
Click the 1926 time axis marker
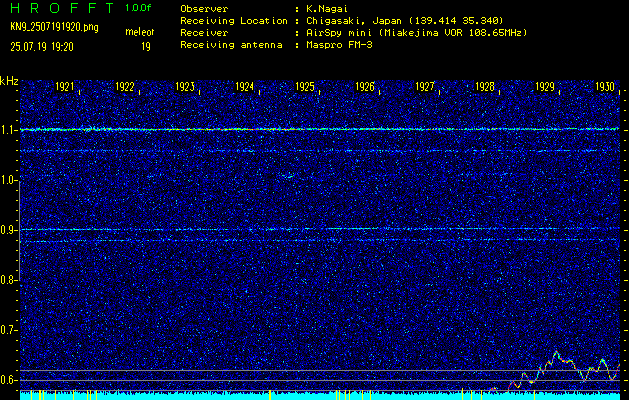pos(365,86)
